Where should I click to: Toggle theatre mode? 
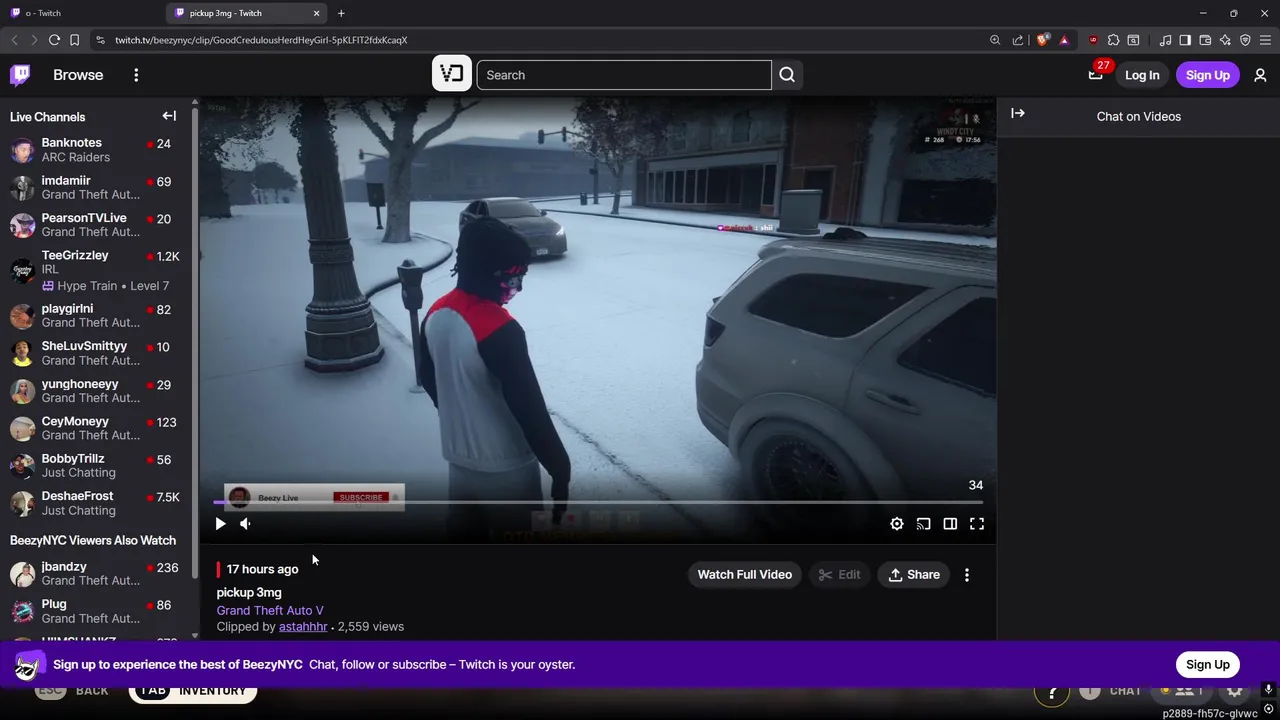950,524
